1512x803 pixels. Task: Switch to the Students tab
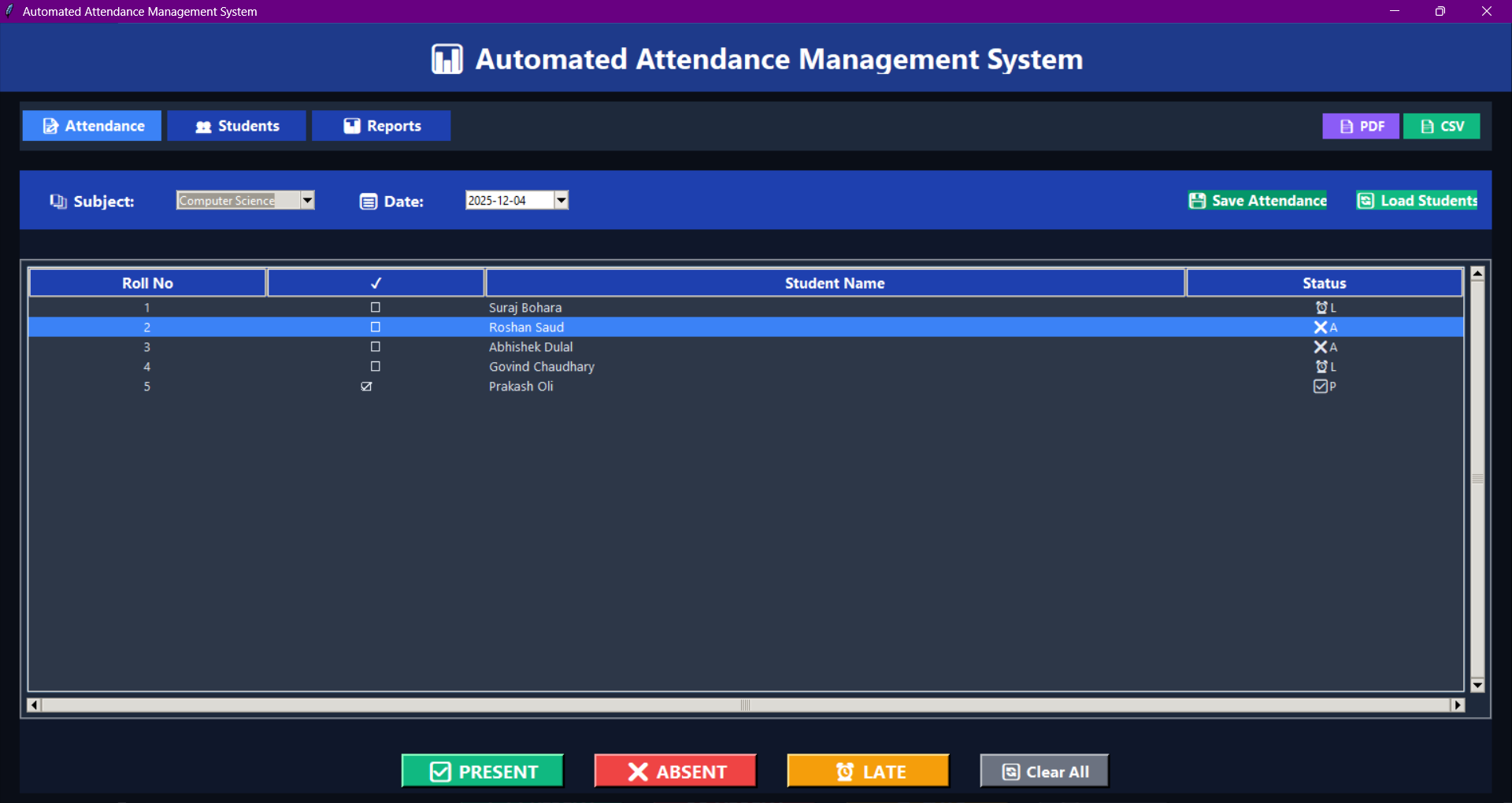coord(236,125)
